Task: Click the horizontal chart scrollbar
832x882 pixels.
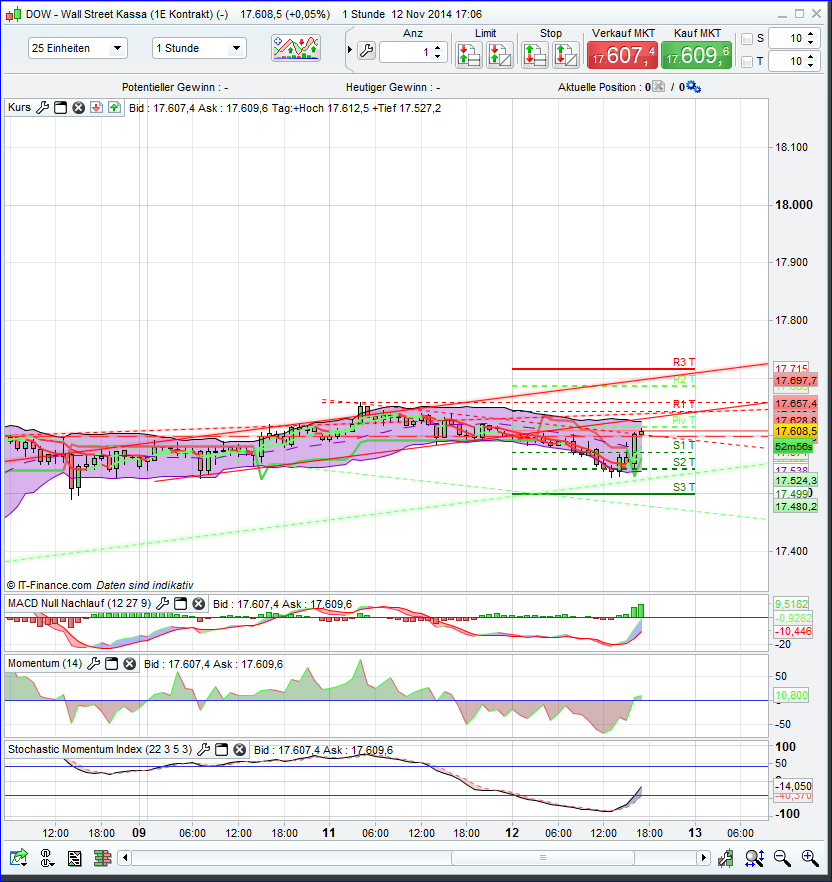Action: tap(545, 857)
